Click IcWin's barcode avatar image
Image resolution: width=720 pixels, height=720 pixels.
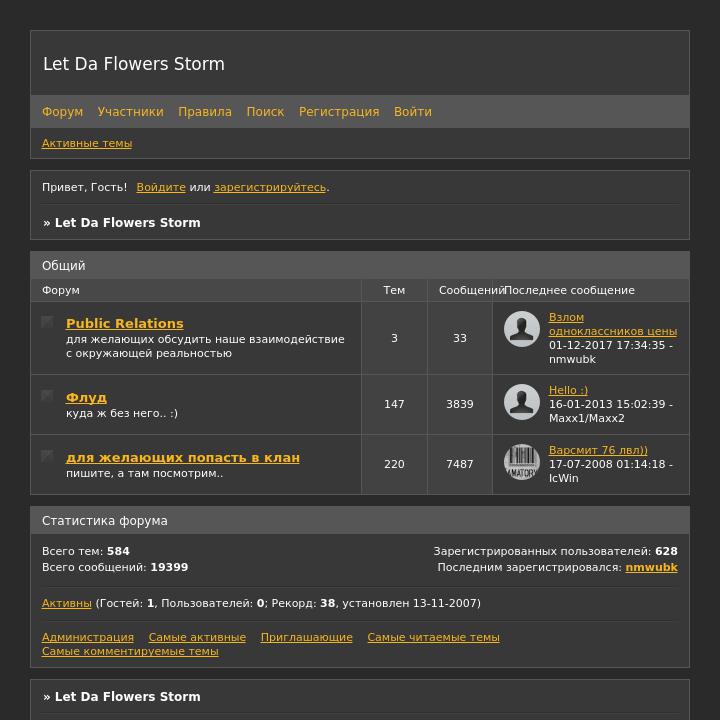522,462
